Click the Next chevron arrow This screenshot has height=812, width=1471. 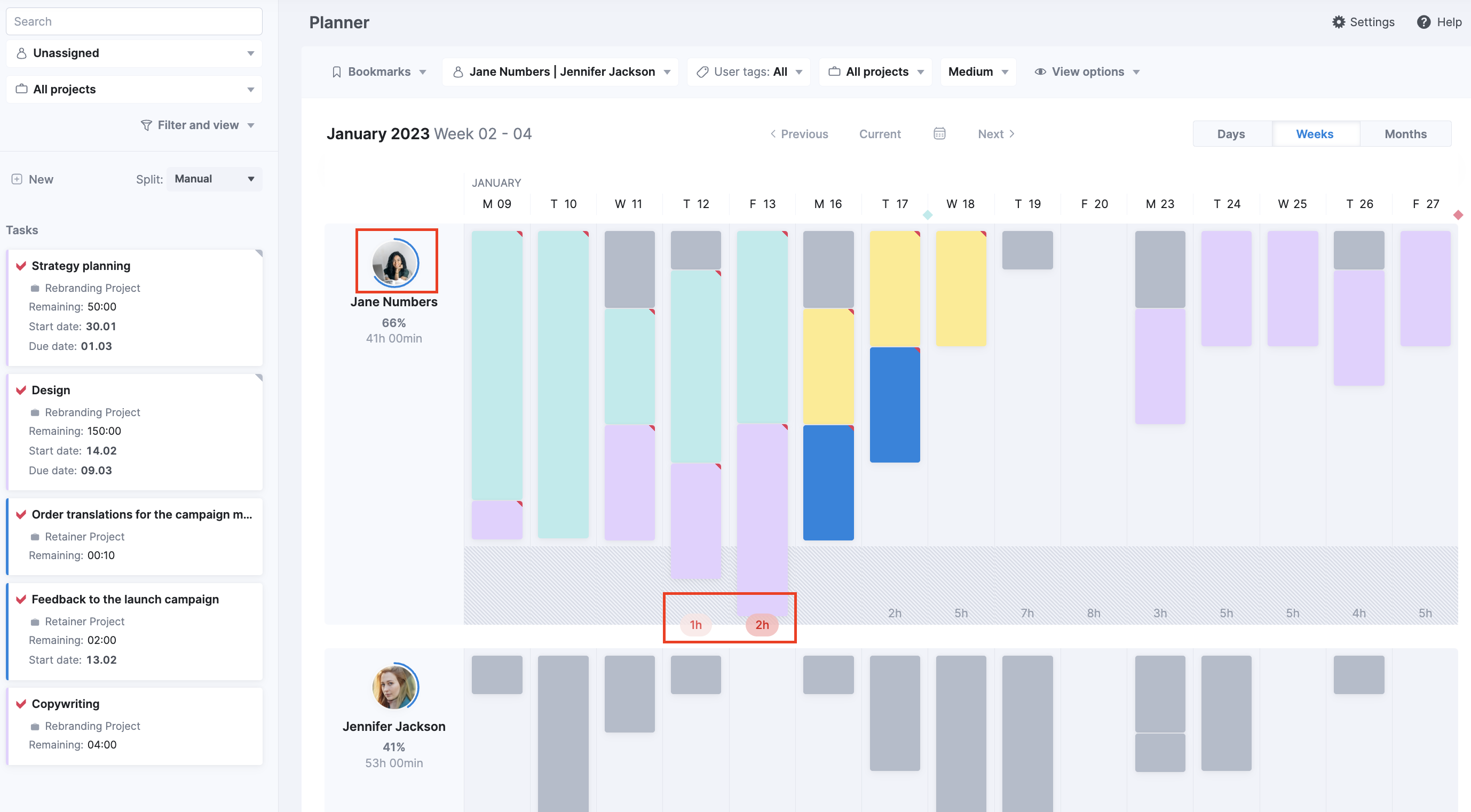pos(1011,133)
